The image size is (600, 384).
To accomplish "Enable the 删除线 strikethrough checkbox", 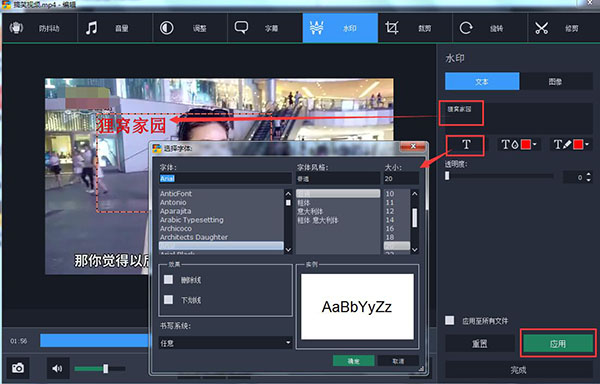I will click(168, 280).
